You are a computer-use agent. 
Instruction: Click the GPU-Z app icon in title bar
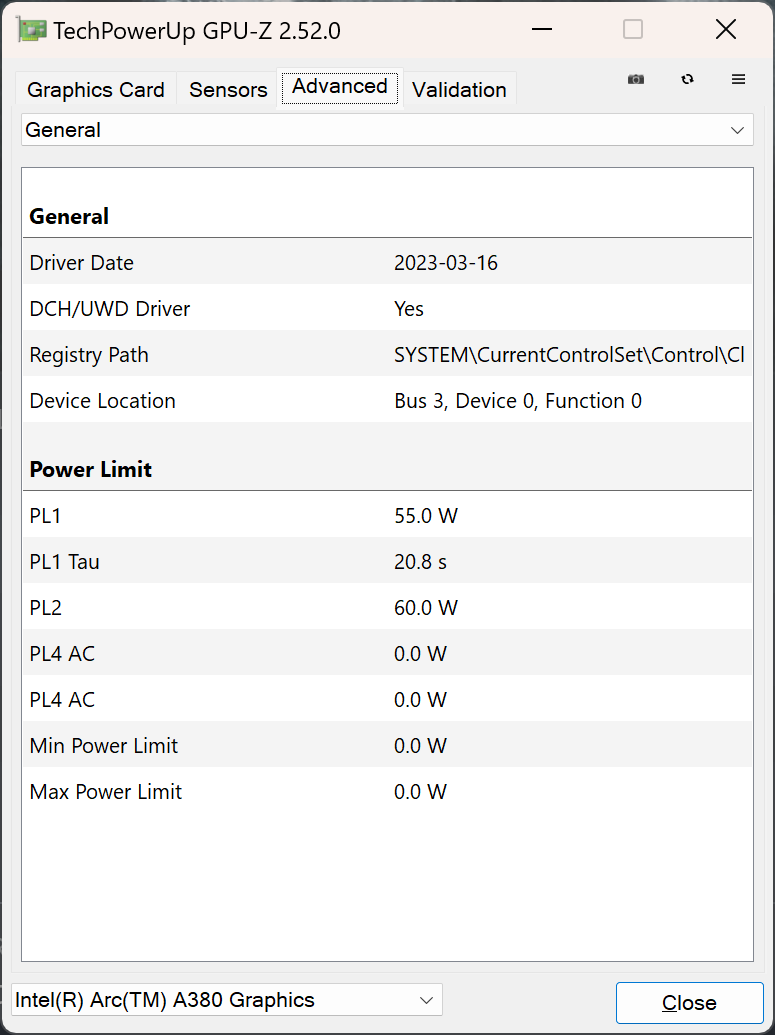tap(32, 30)
